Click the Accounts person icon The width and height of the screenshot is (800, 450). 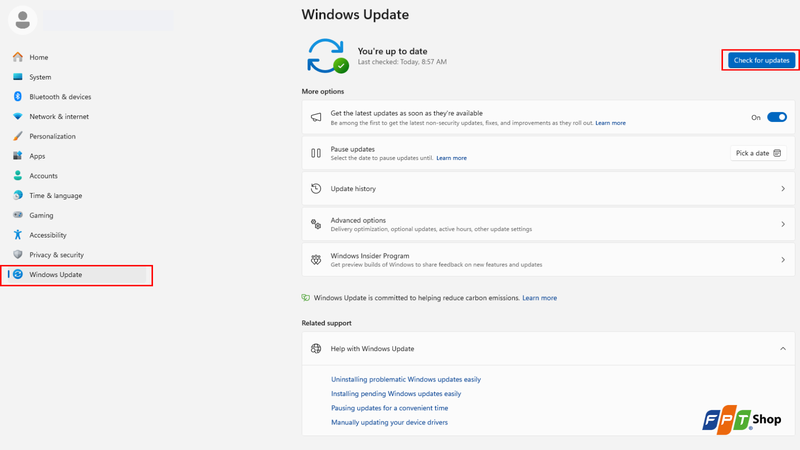click(x=18, y=176)
